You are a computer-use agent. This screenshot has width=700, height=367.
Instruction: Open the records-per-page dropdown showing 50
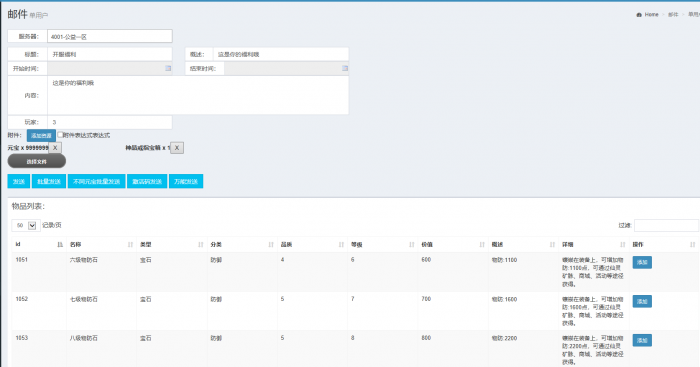click(x=26, y=225)
